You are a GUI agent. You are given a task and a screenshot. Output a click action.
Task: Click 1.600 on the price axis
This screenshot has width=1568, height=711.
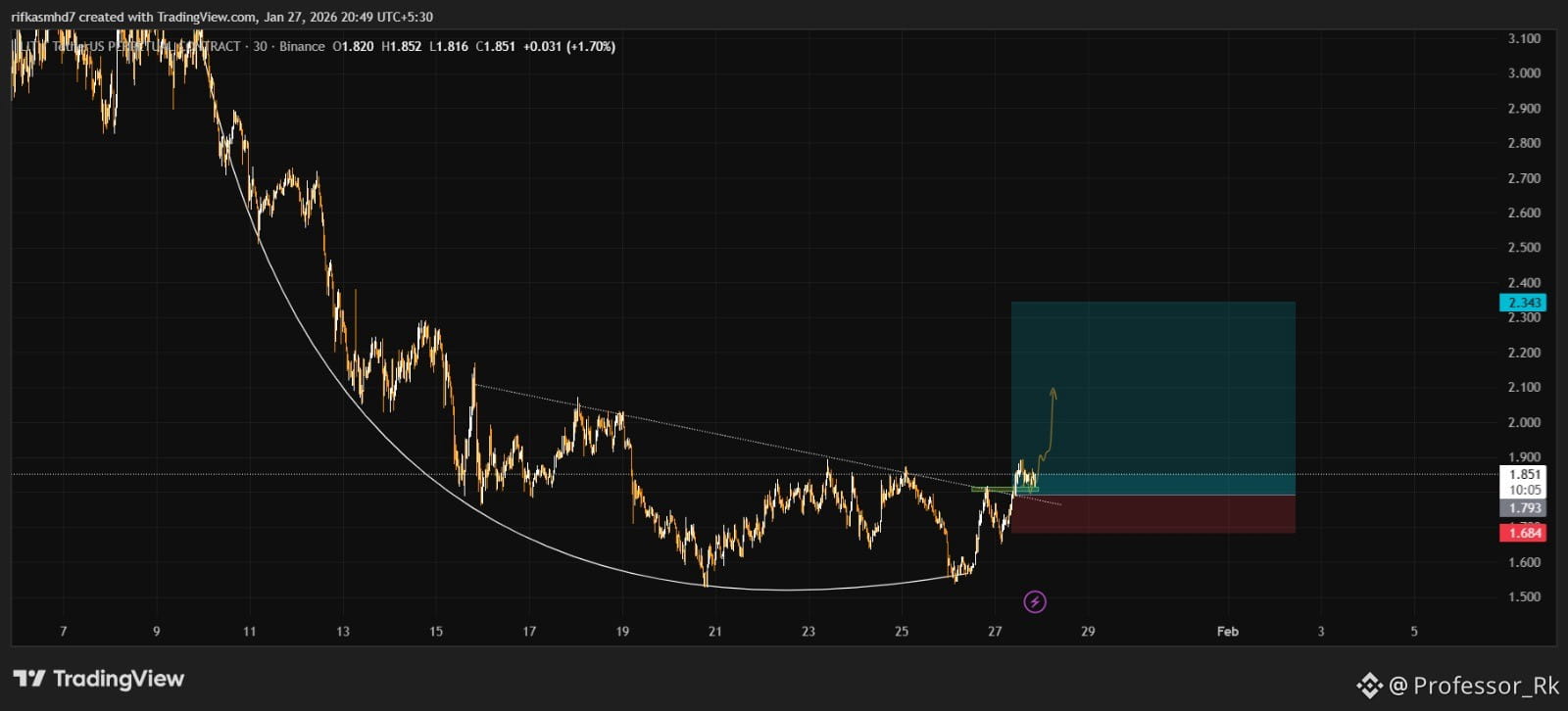[1524, 563]
